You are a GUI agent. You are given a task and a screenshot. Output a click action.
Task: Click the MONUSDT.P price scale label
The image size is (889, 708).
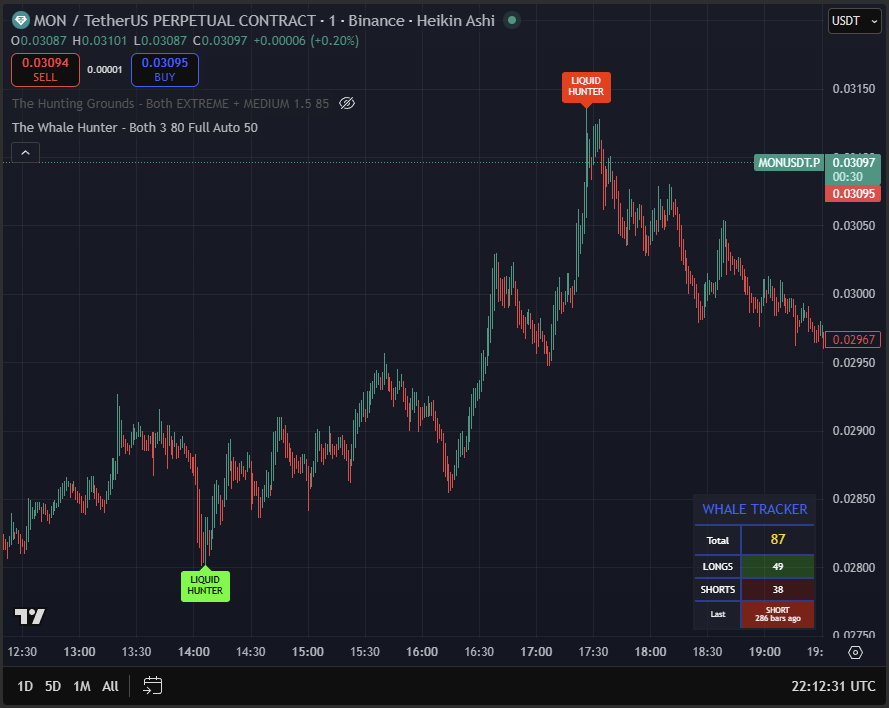pyautogui.click(x=788, y=162)
